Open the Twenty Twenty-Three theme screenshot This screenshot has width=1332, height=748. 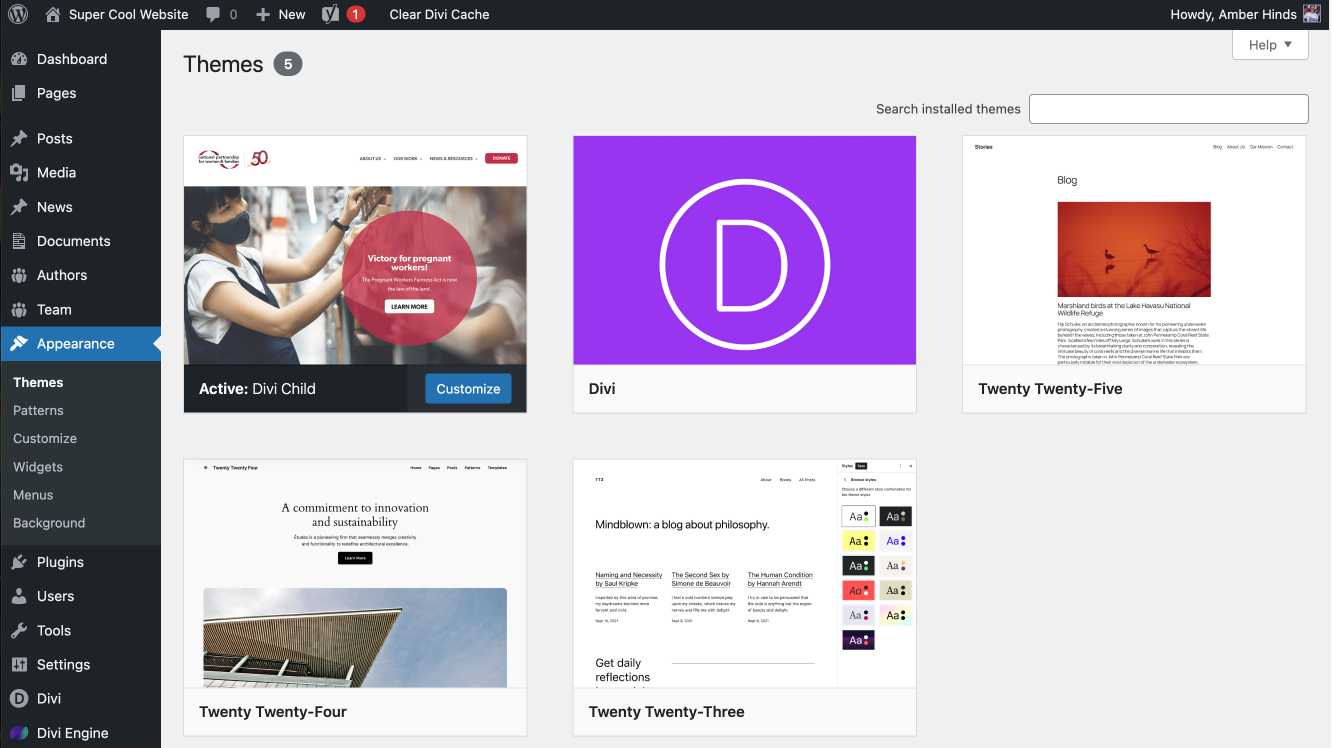point(744,574)
